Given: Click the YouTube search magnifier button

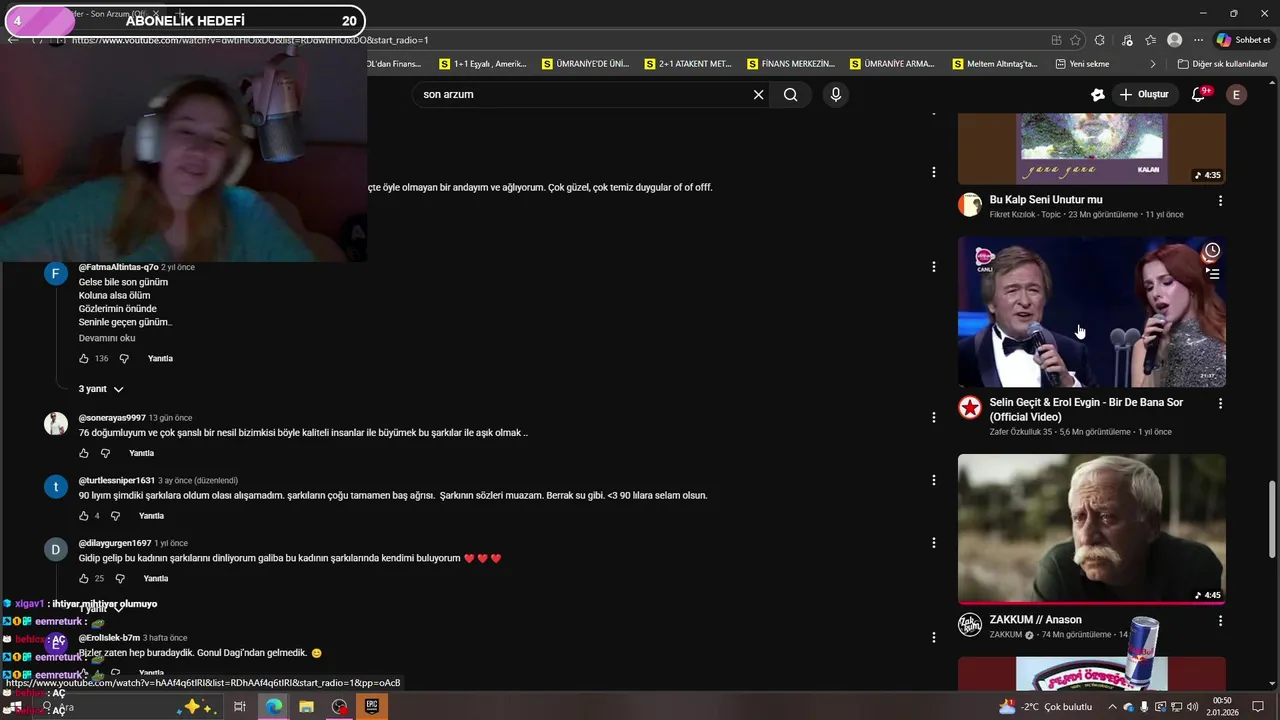Looking at the screenshot, I should [x=791, y=95].
